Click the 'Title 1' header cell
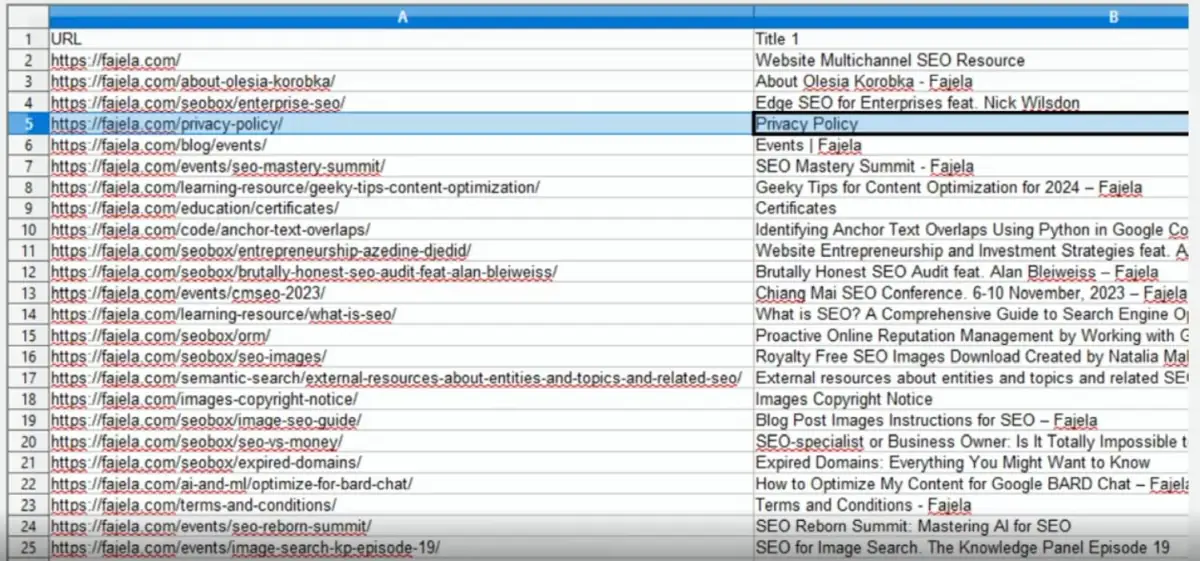 [x=778, y=39]
